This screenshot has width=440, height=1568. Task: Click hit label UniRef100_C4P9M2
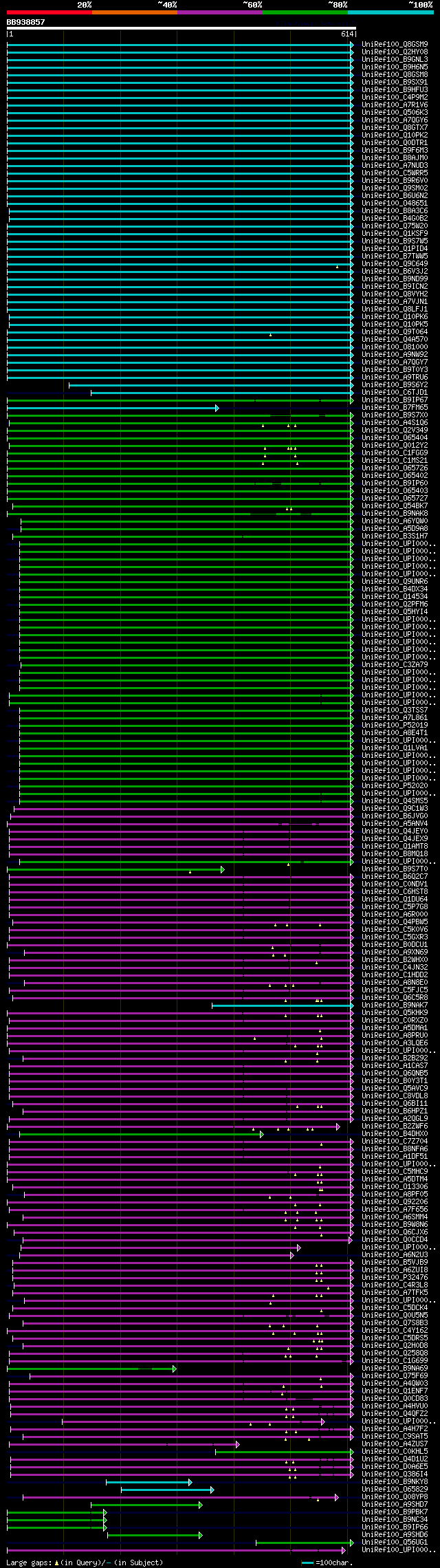[395, 98]
